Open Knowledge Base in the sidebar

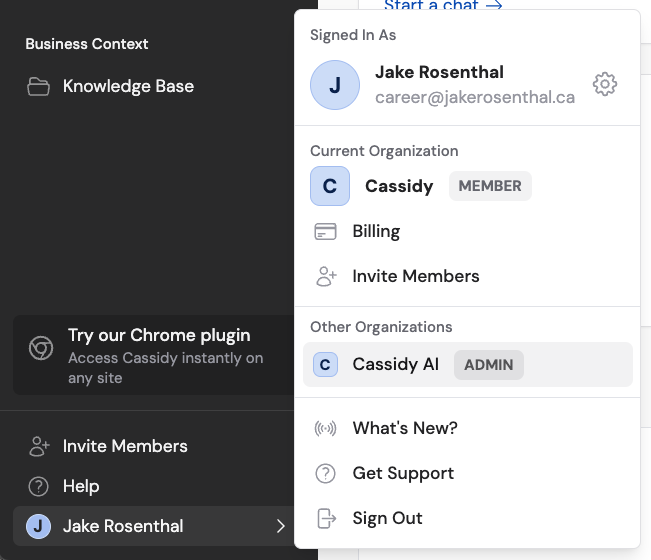click(x=154, y=86)
